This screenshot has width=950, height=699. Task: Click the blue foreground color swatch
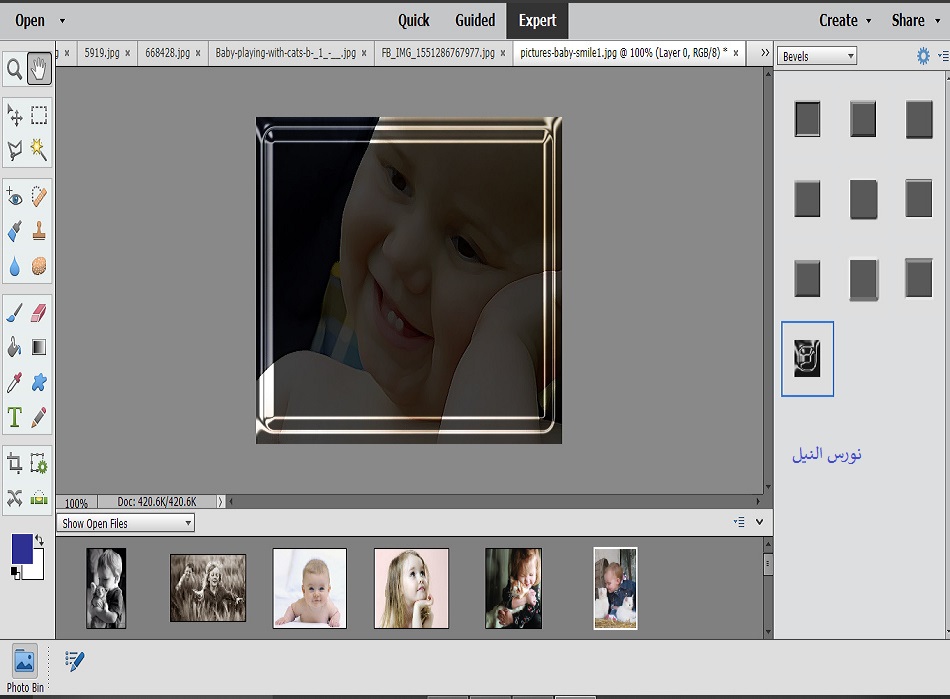click(x=22, y=547)
